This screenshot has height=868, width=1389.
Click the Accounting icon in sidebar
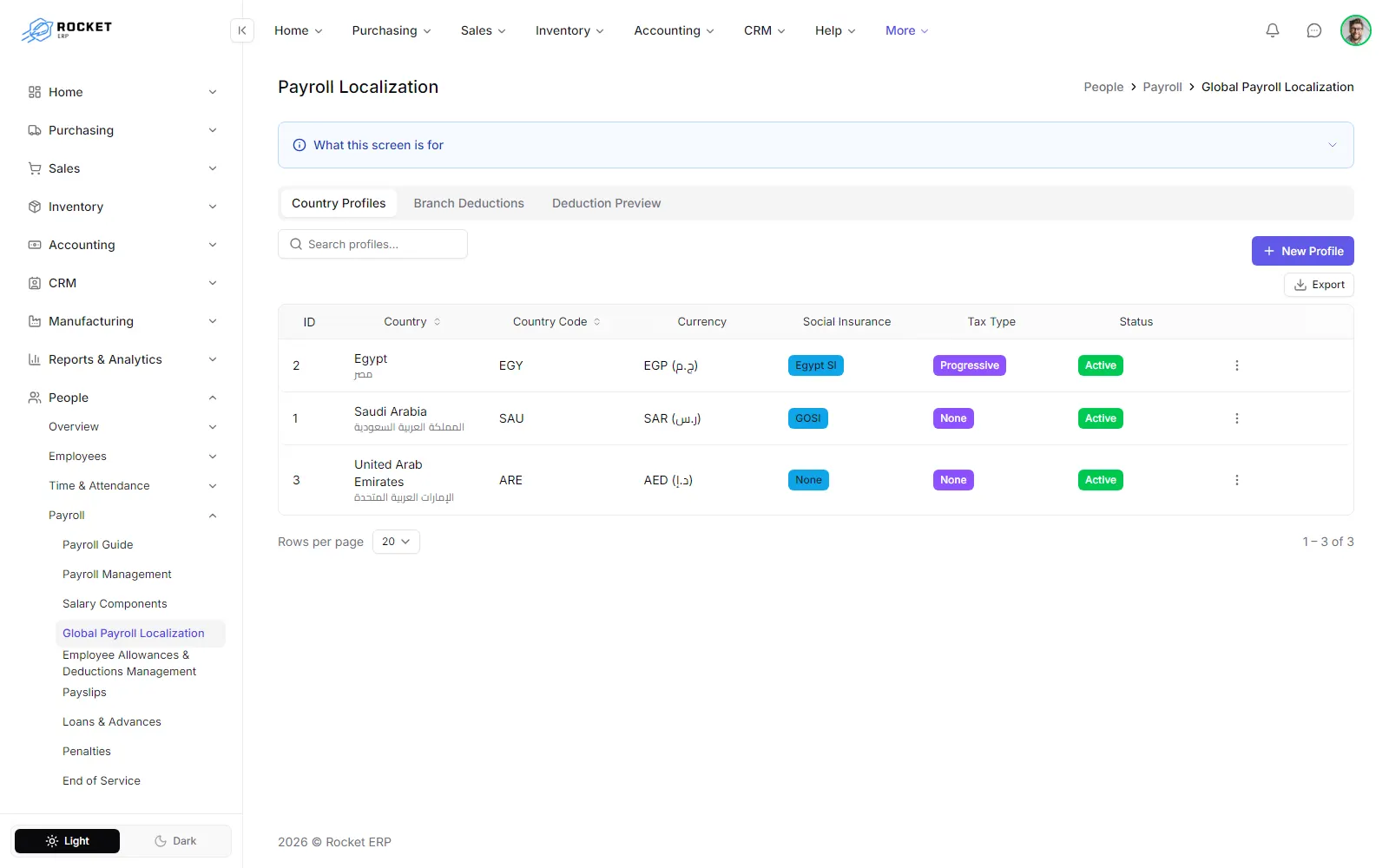35,245
